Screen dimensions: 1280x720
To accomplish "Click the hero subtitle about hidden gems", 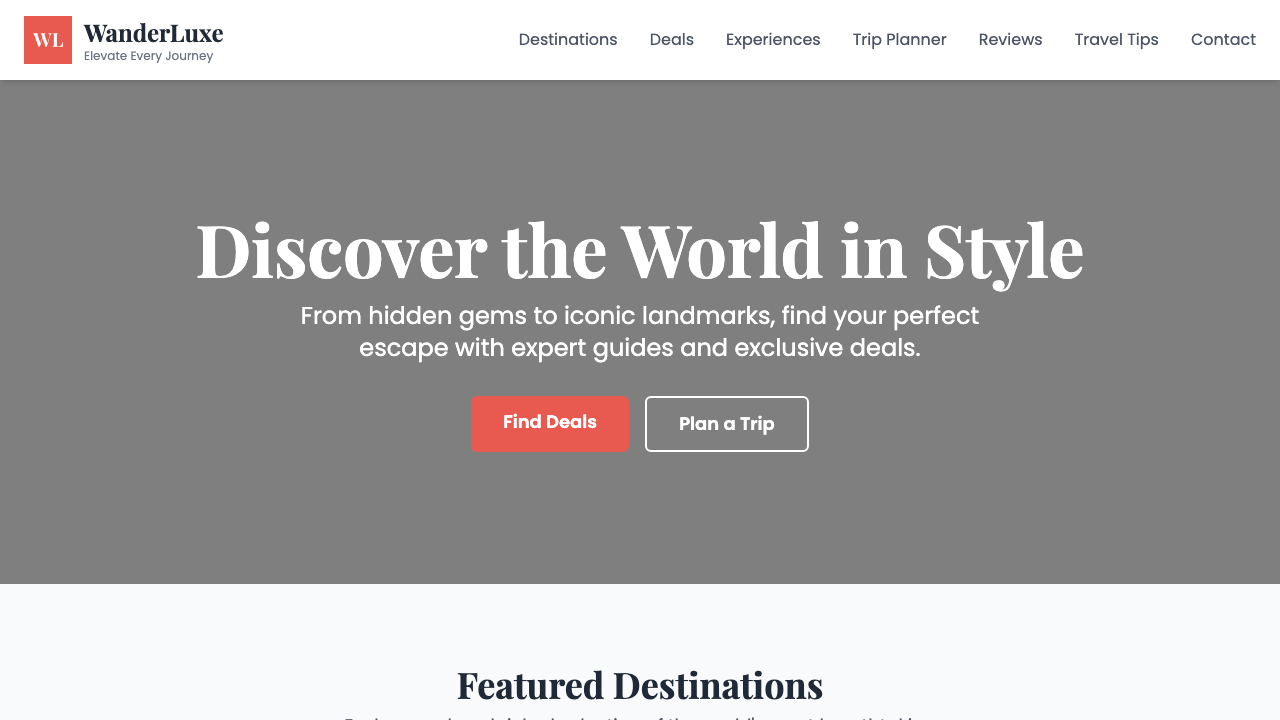I will 640,332.
